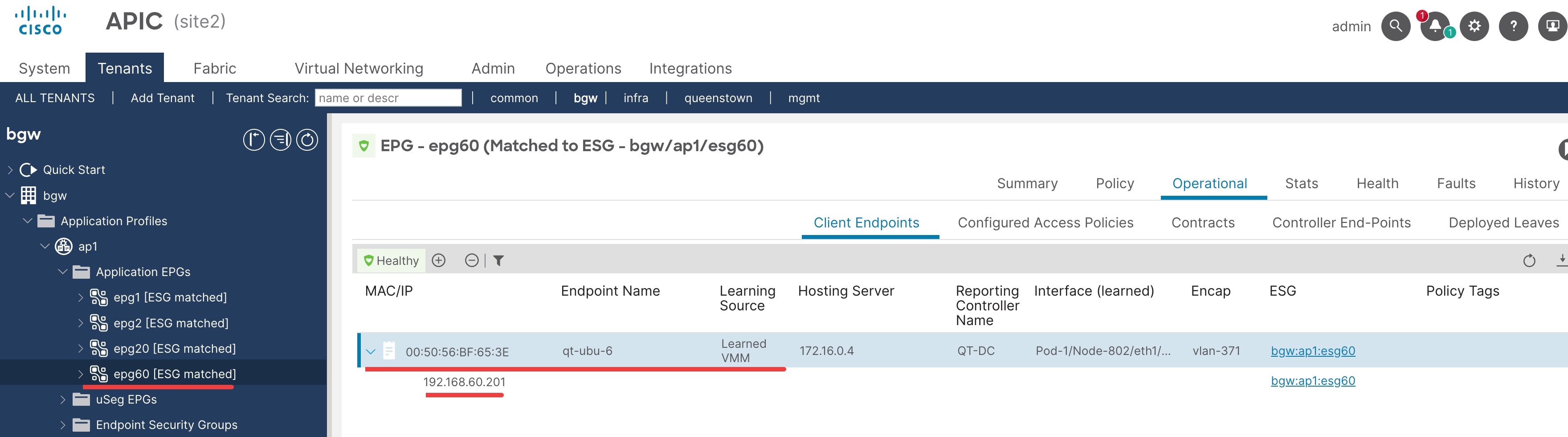This screenshot has height=437, width=1568.
Task: Open the filter funnel icon
Action: (x=498, y=261)
